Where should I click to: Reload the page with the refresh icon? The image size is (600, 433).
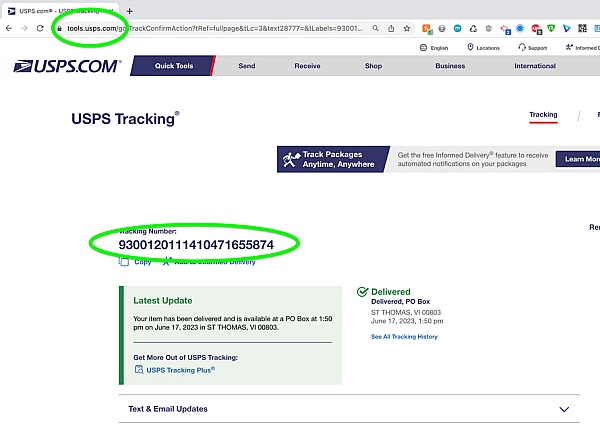40,28
